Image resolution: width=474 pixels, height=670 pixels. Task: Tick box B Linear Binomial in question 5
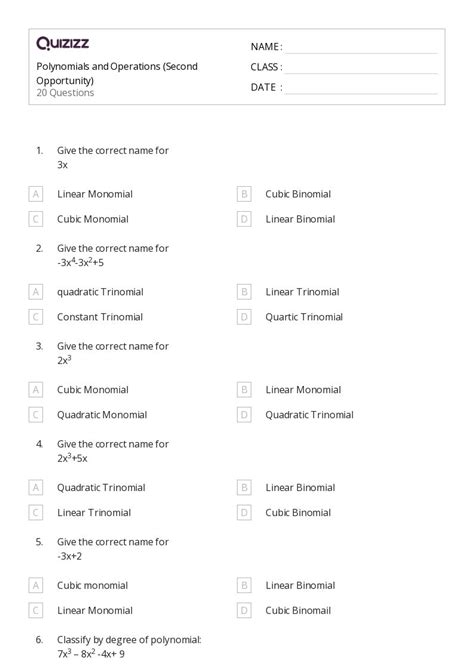click(x=244, y=585)
